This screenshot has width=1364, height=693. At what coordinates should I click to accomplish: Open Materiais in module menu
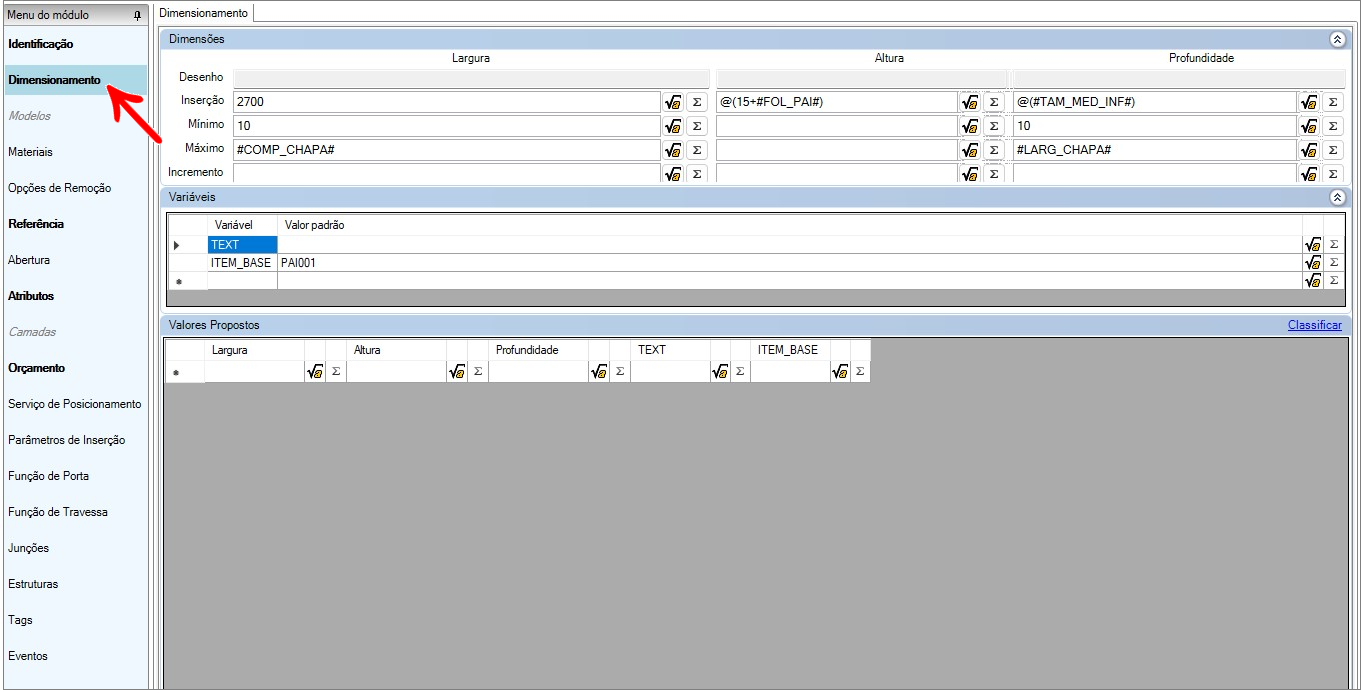tap(30, 152)
